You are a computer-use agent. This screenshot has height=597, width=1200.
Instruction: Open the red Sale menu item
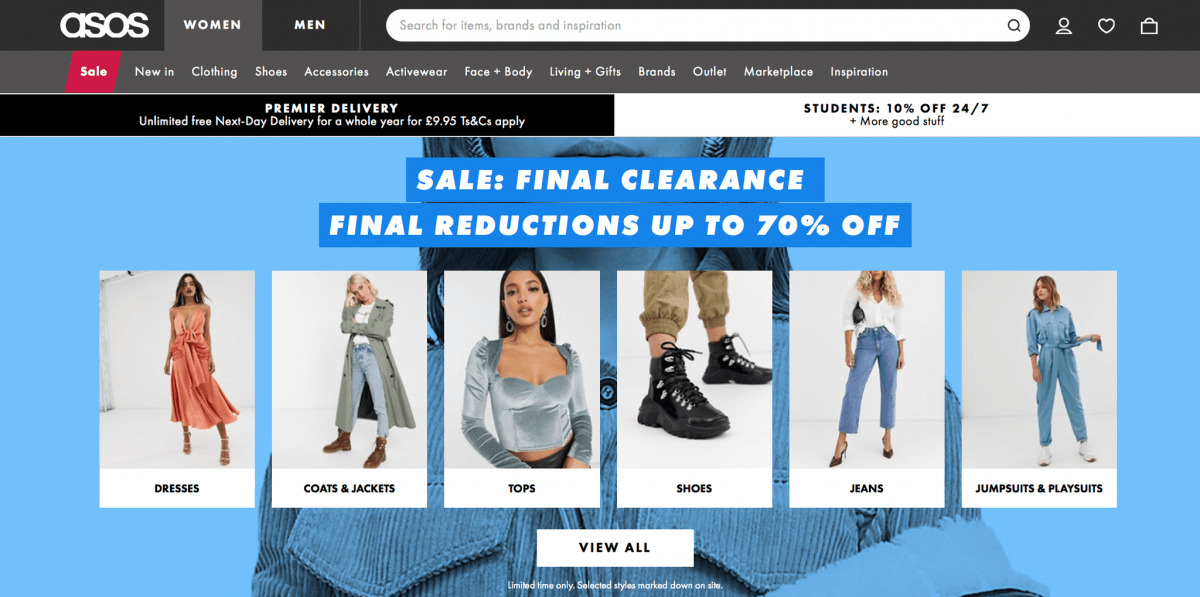(x=94, y=71)
